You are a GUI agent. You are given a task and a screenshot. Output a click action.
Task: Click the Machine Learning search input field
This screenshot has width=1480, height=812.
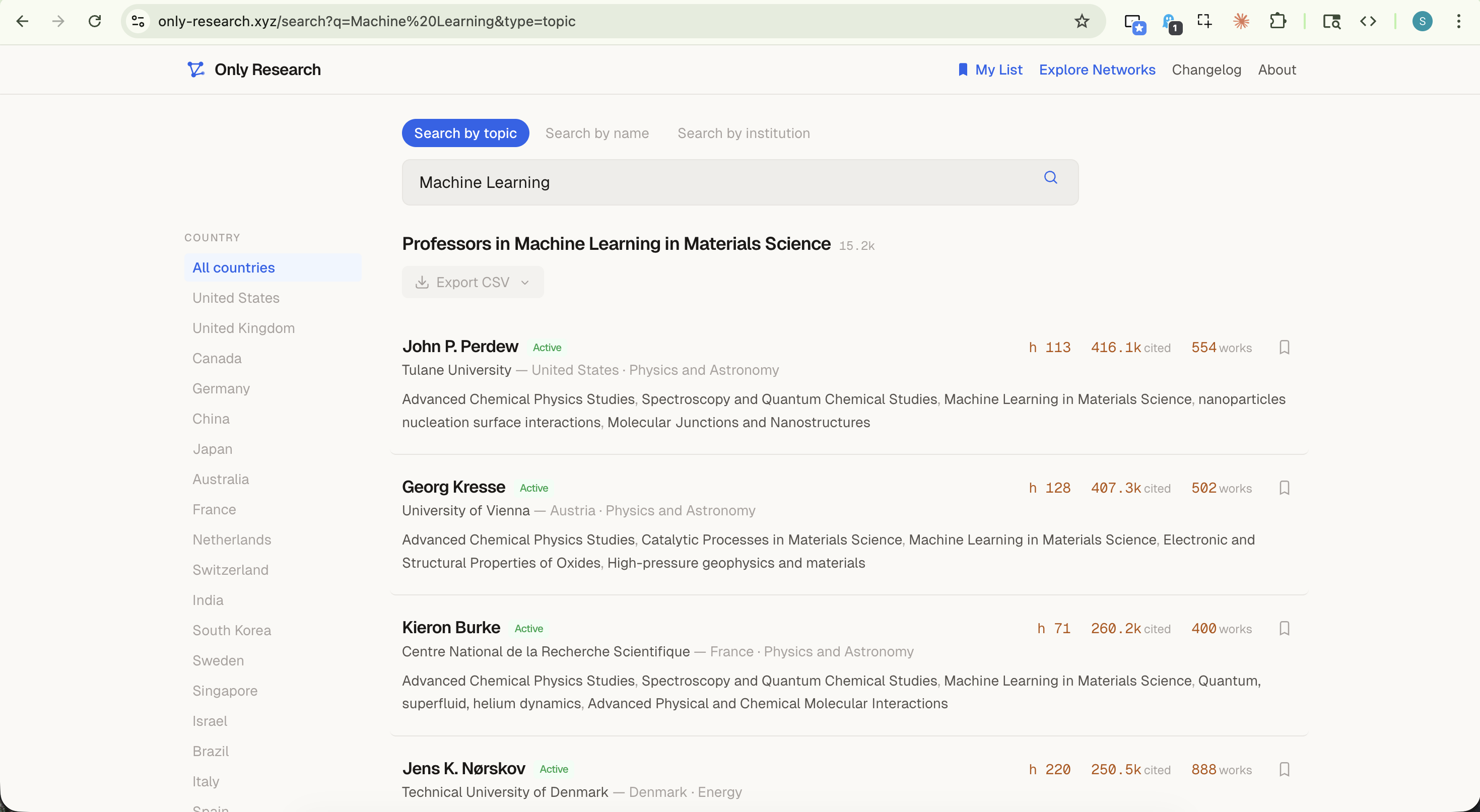pos(690,183)
